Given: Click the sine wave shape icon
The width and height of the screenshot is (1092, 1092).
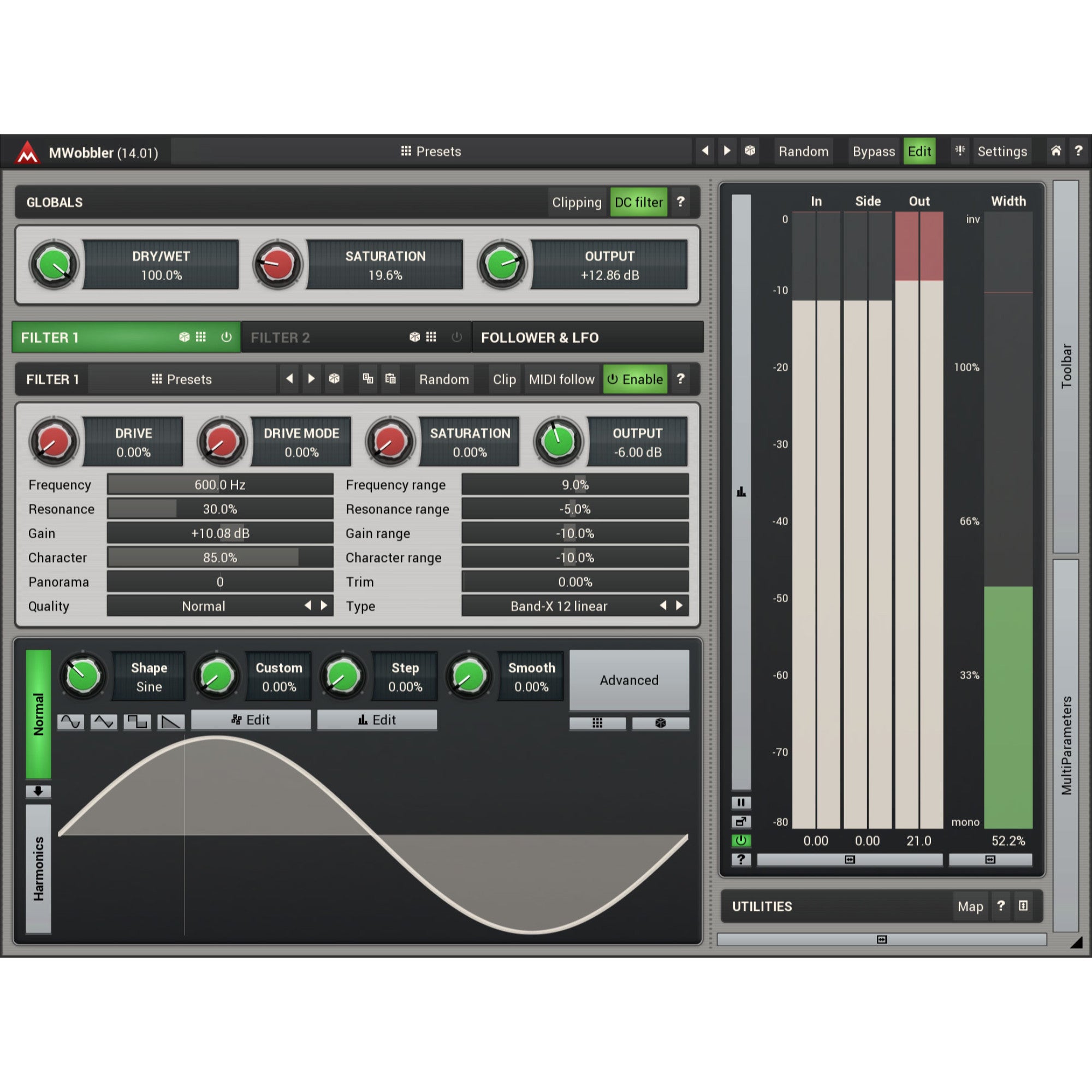Looking at the screenshot, I should click(x=70, y=722).
